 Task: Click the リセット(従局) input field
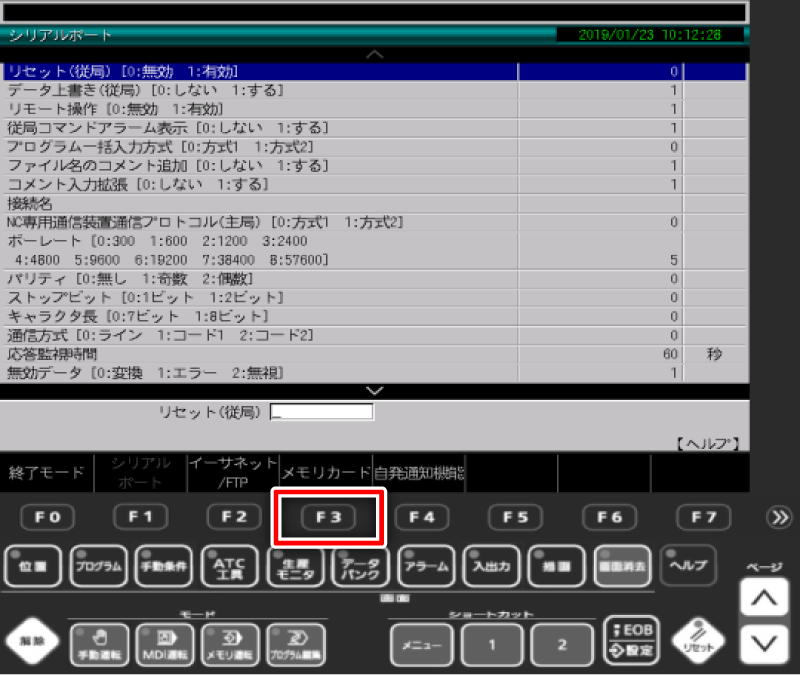tap(321, 412)
